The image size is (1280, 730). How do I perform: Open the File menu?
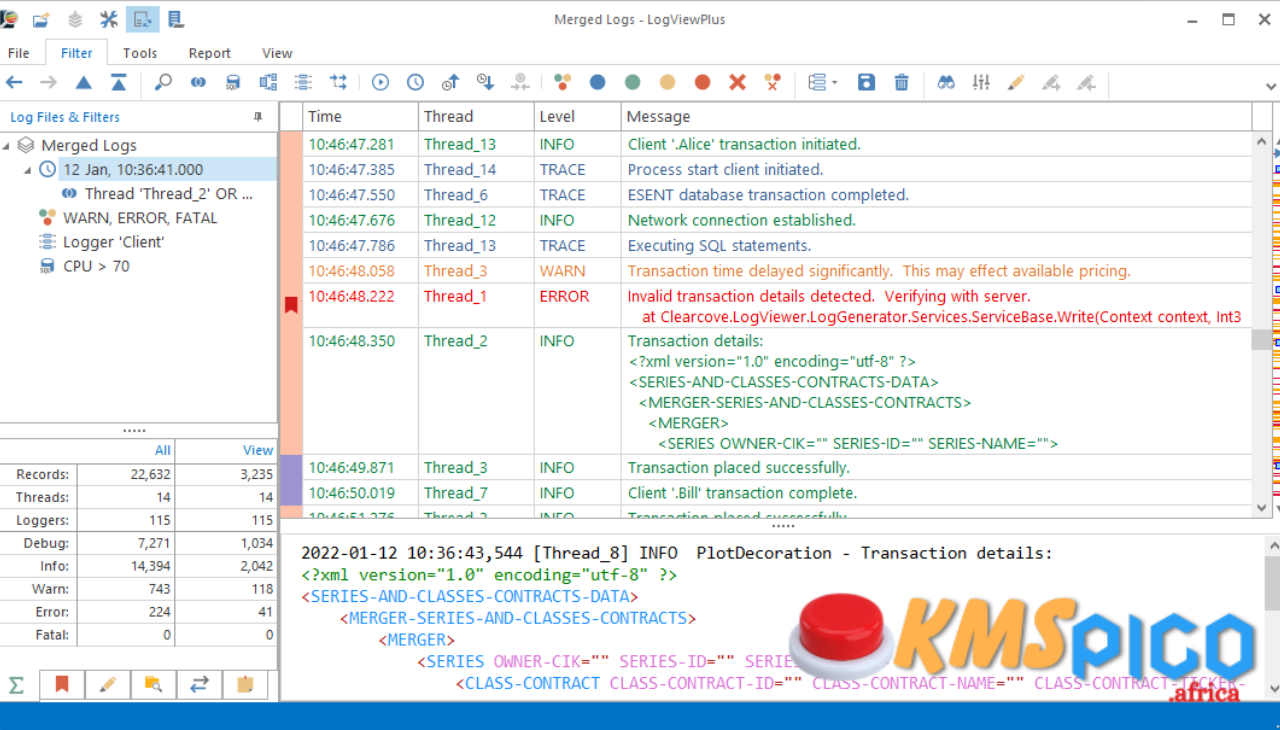(x=18, y=53)
